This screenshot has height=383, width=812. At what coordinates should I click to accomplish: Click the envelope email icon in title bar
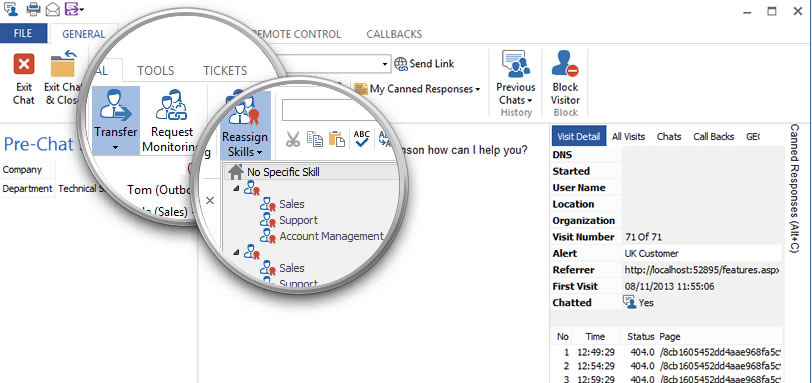click(52, 9)
